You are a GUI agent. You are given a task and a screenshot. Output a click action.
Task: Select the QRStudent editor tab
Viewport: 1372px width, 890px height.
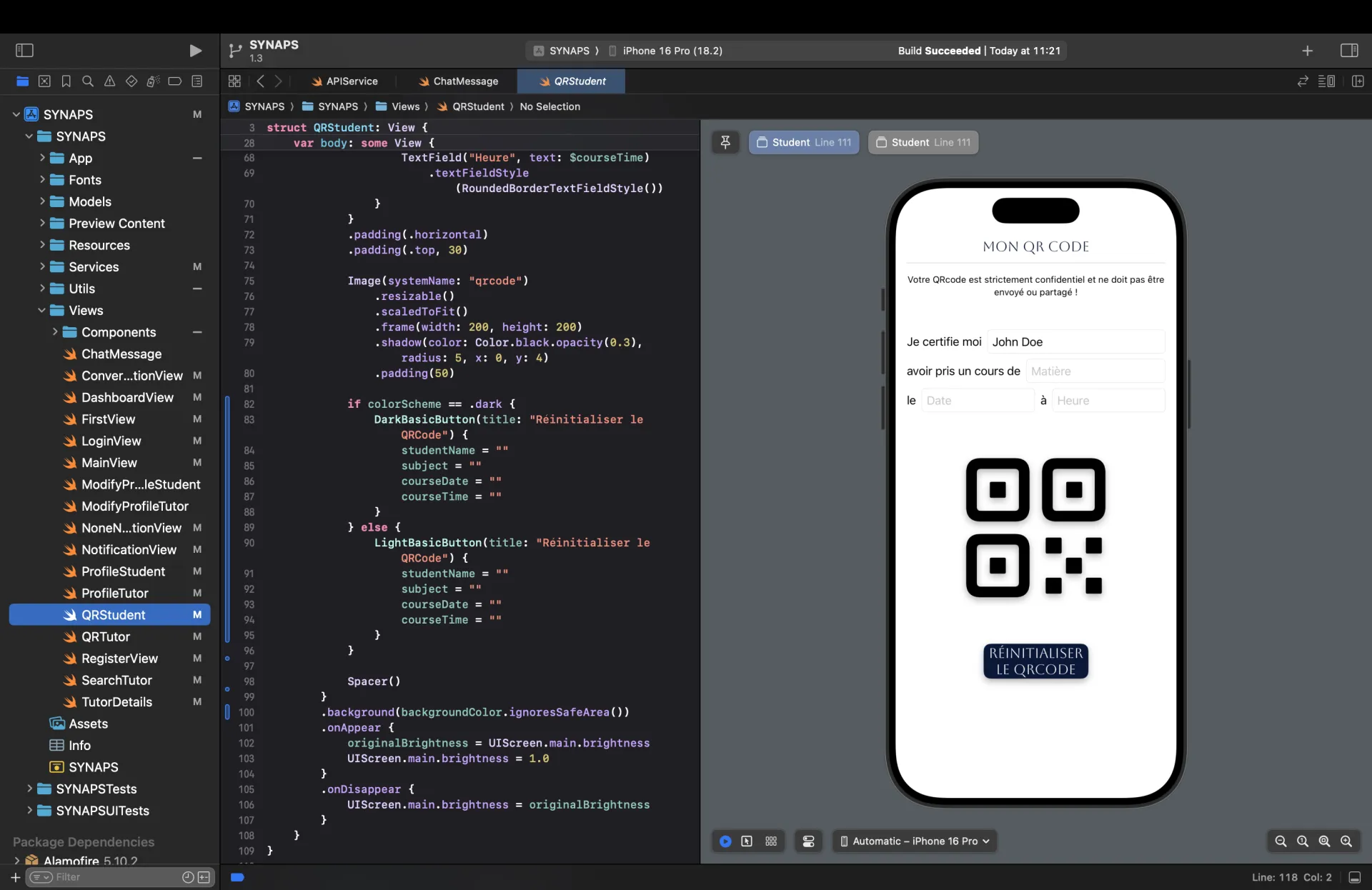(x=572, y=81)
